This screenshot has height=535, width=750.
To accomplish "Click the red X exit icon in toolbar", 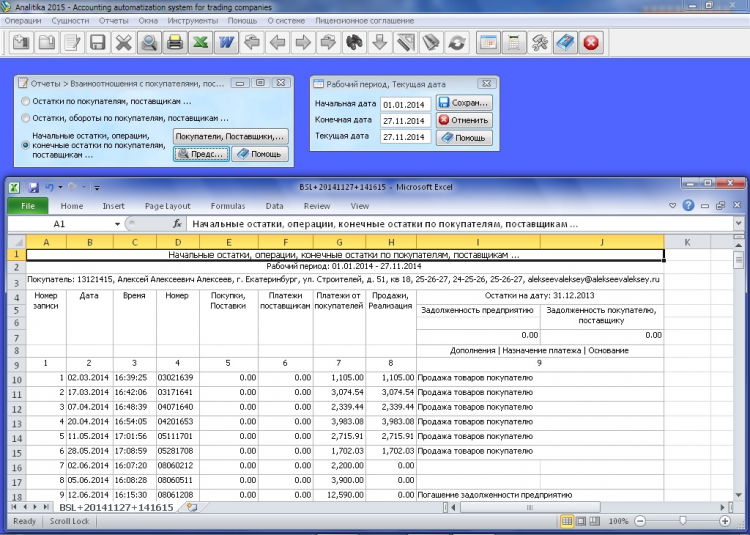I will [x=591, y=43].
